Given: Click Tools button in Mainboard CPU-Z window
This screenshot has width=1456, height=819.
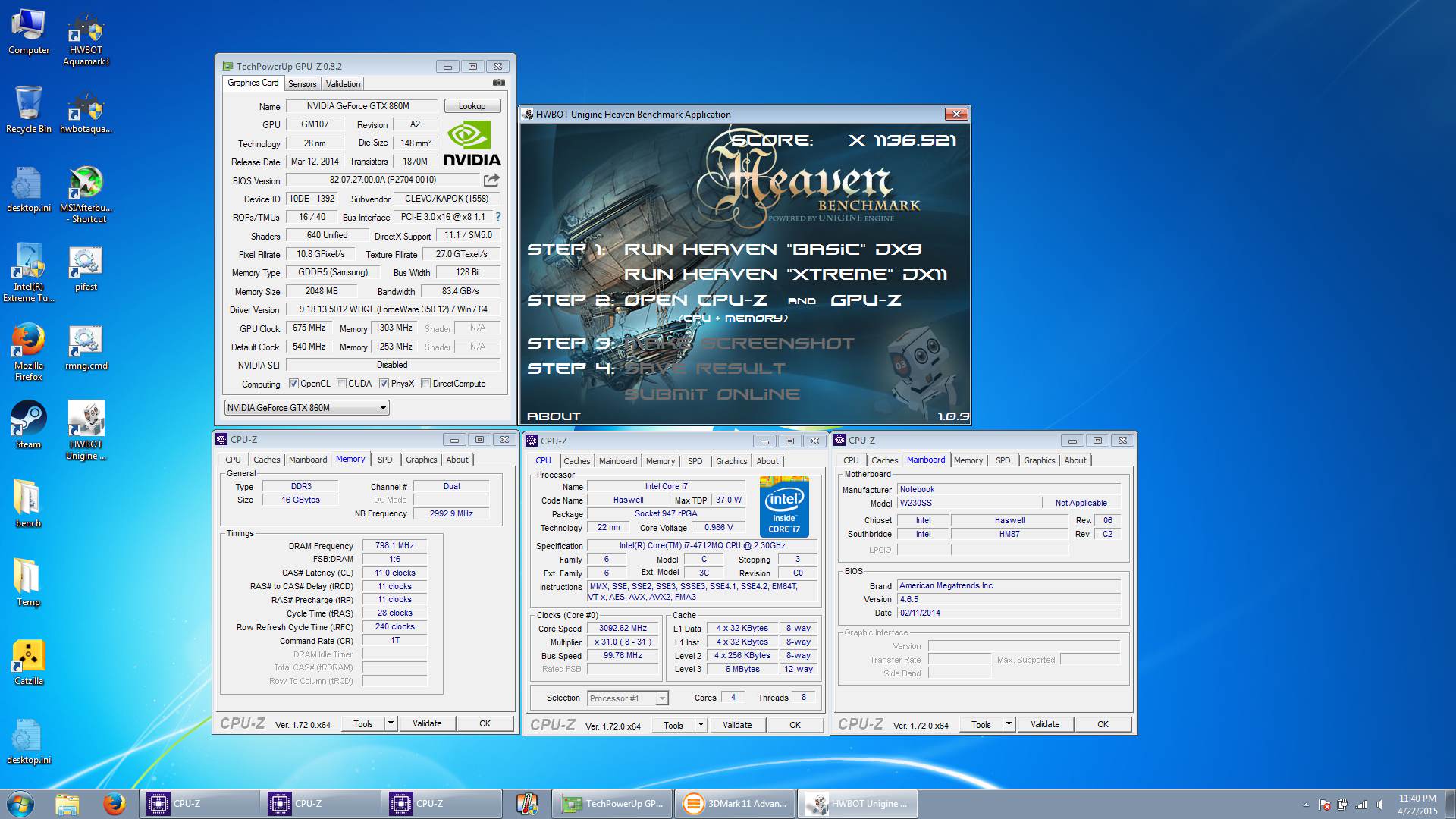Looking at the screenshot, I should click(x=981, y=724).
